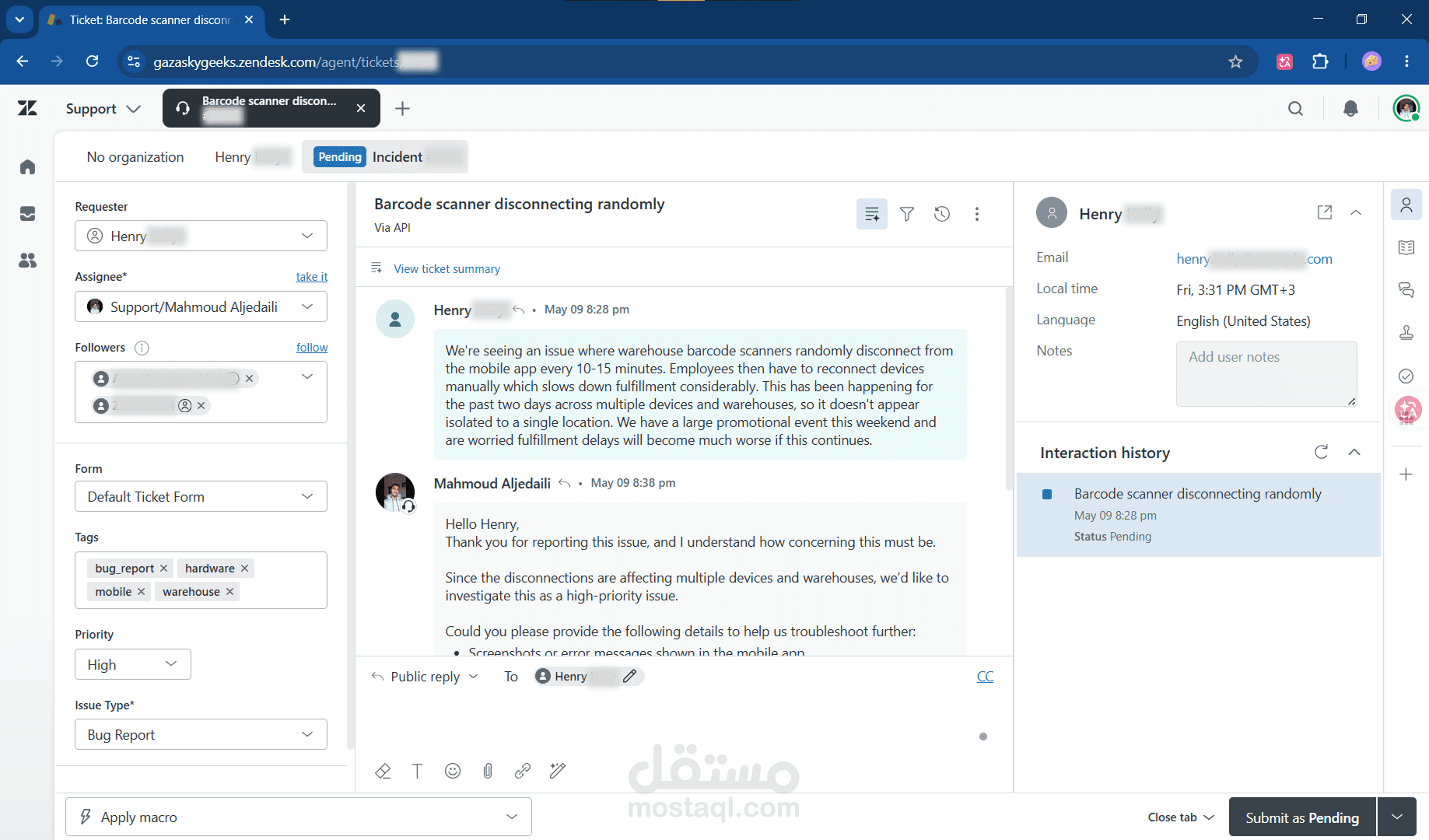Open the Customers icon in left sidebar
The width and height of the screenshot is (1429, 840).
27,260
